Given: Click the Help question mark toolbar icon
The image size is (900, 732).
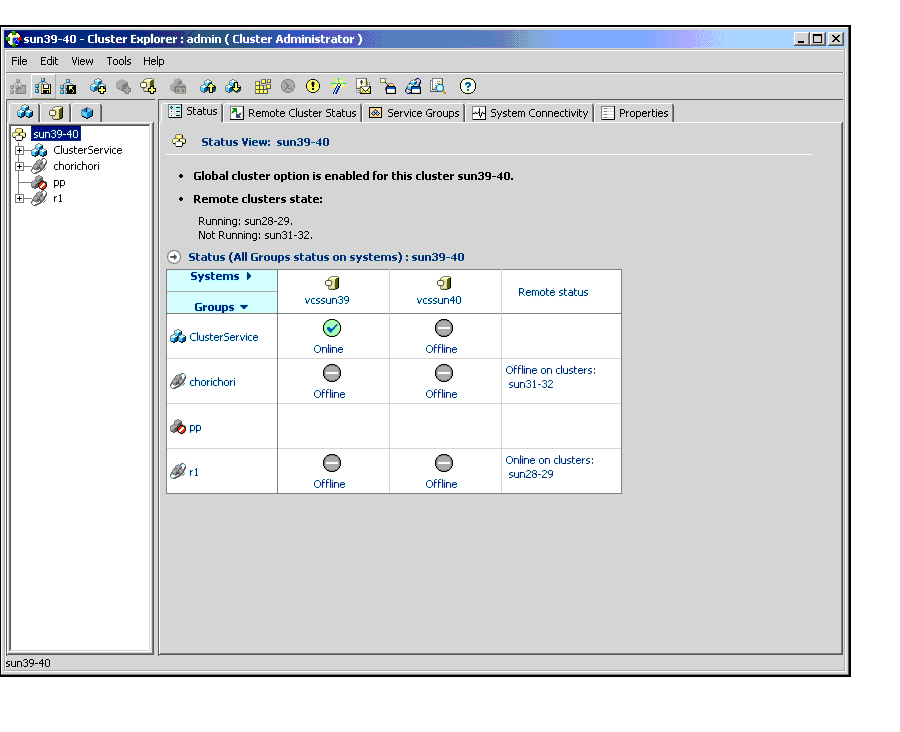Looking at the screenshot, I should [467, 86].
